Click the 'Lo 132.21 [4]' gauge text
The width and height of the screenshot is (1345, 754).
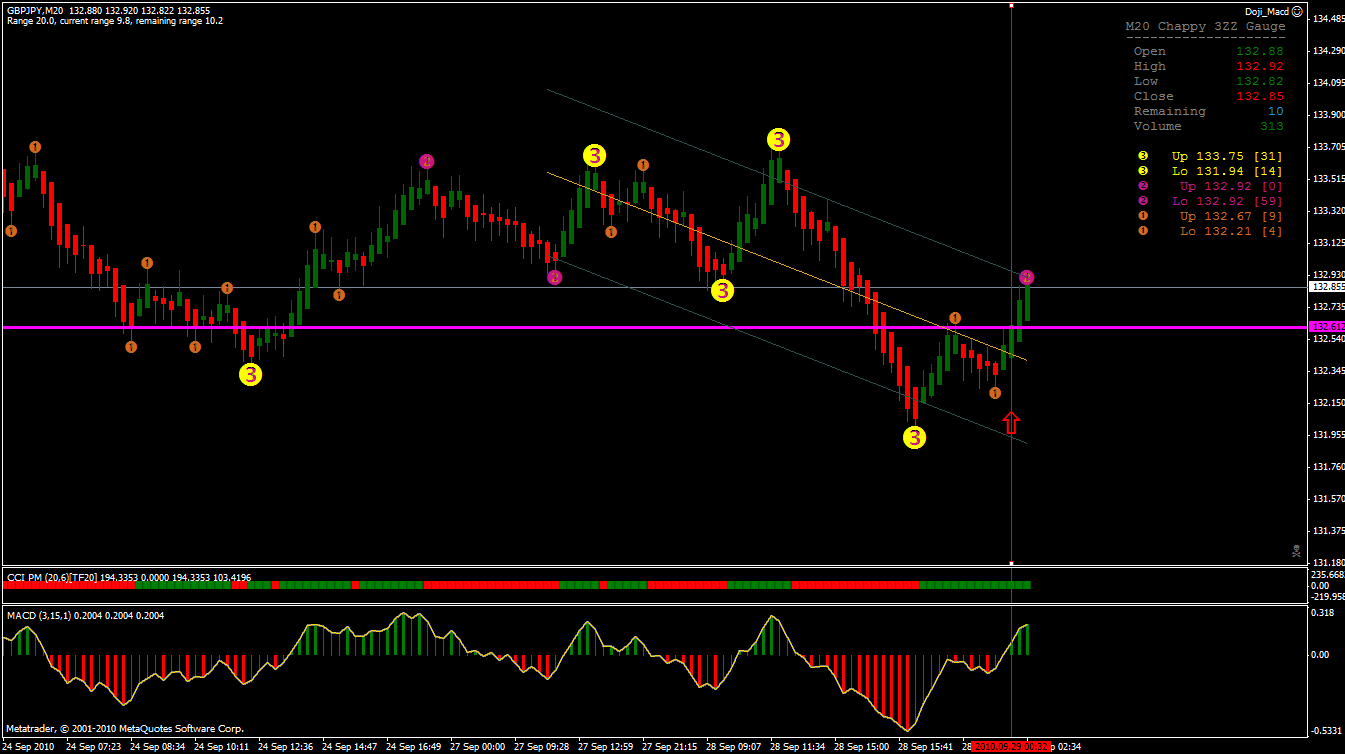(x=1231, y=231)
